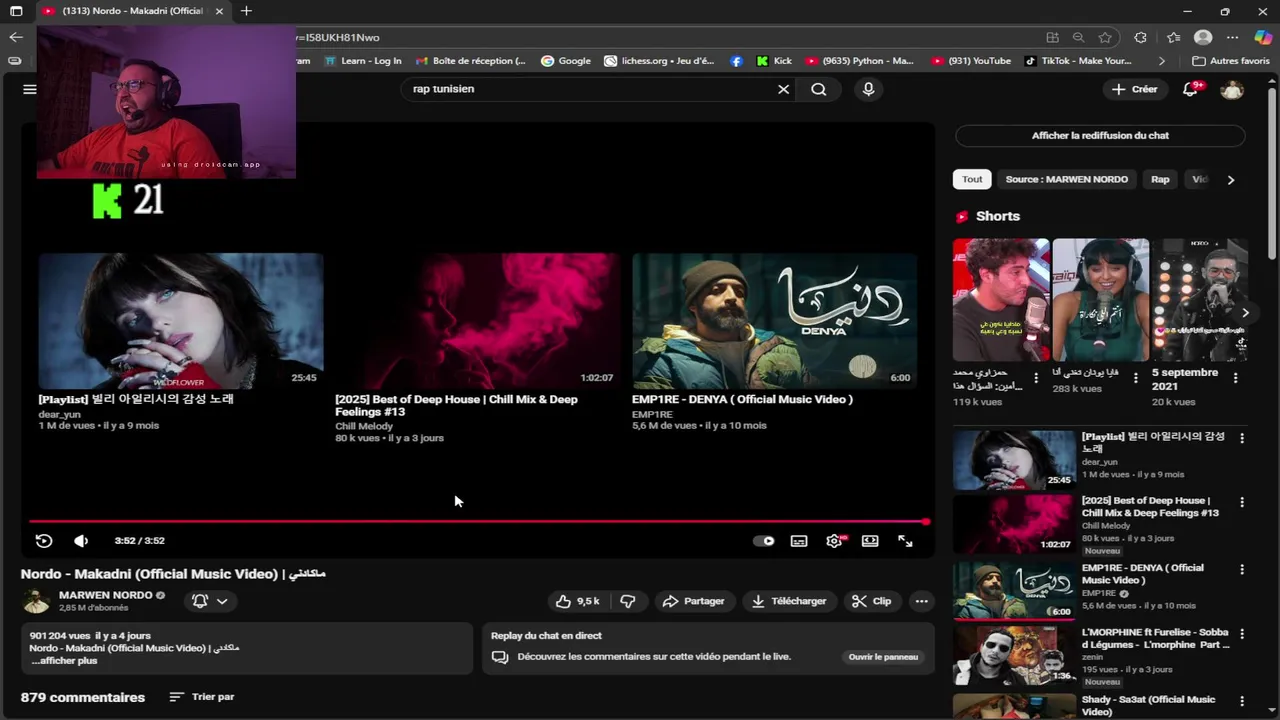Open the Trier par comments sort dropdown
Viewport: 1280px width, 720px height.
202,697
